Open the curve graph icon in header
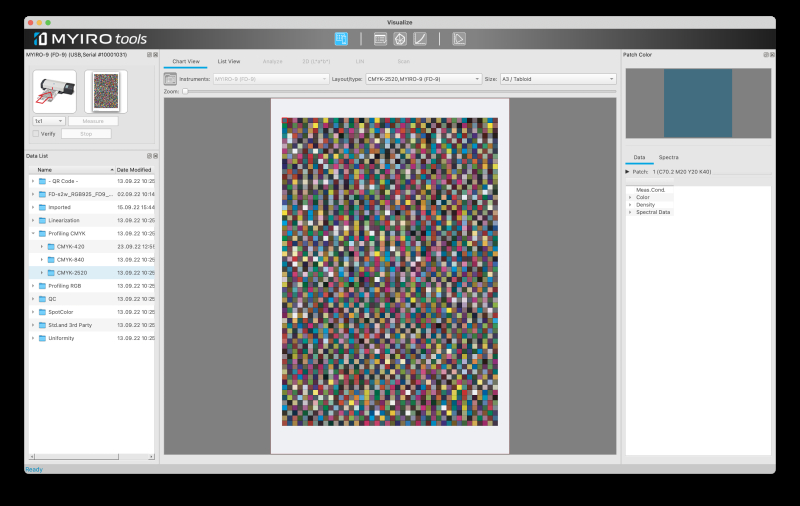The image size is (800, 506). point(420,39)
